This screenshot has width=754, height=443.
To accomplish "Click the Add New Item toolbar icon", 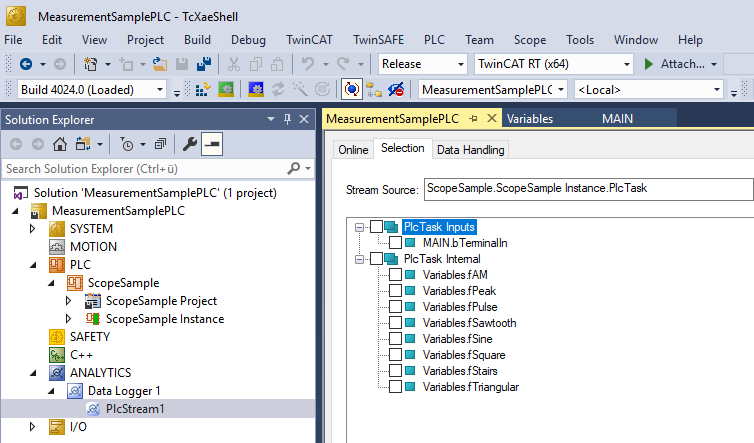I will tap(126, 64).
